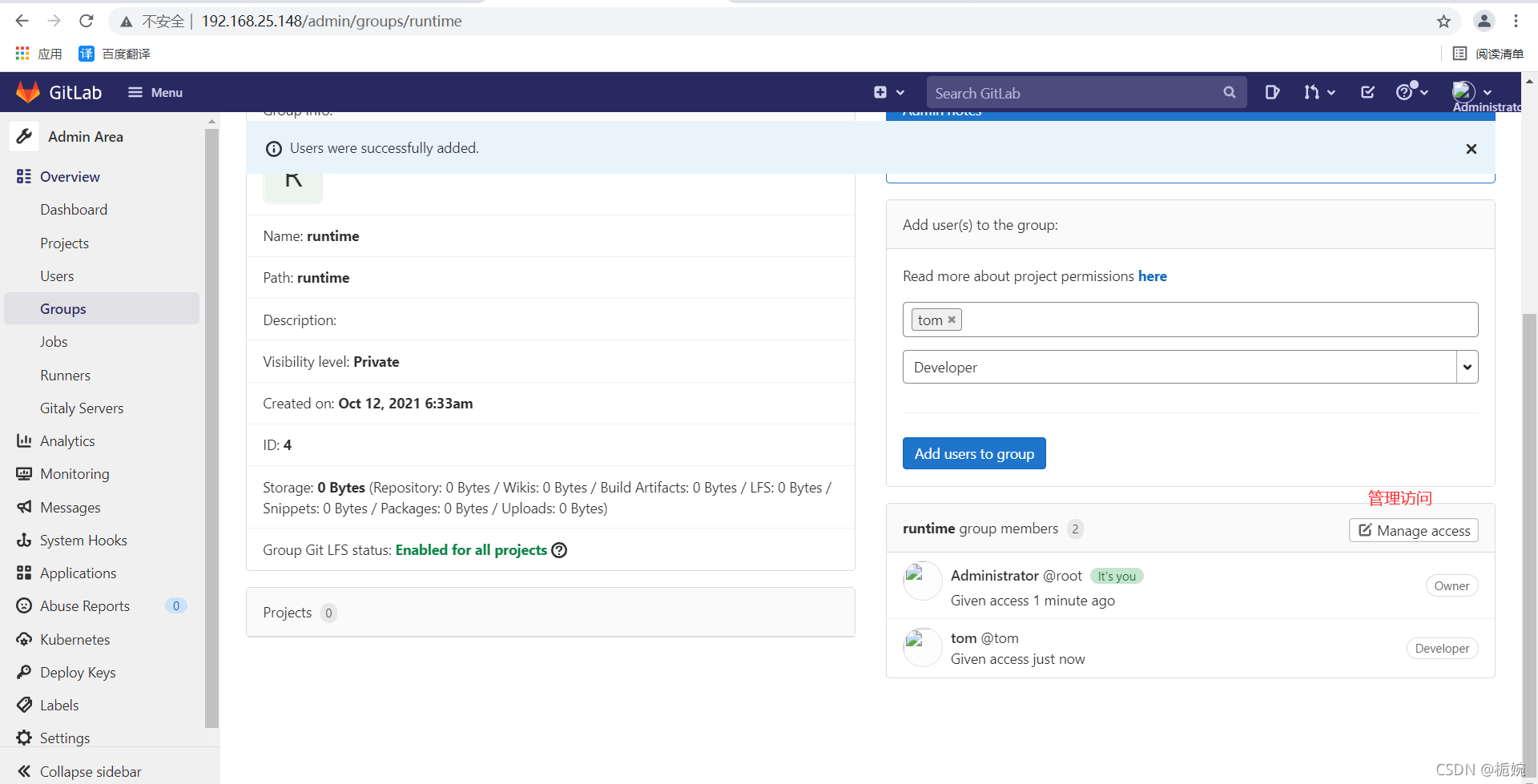1538x784 pixels.
Task: Click tom's member avatar
Action: [x=922, y=646]
